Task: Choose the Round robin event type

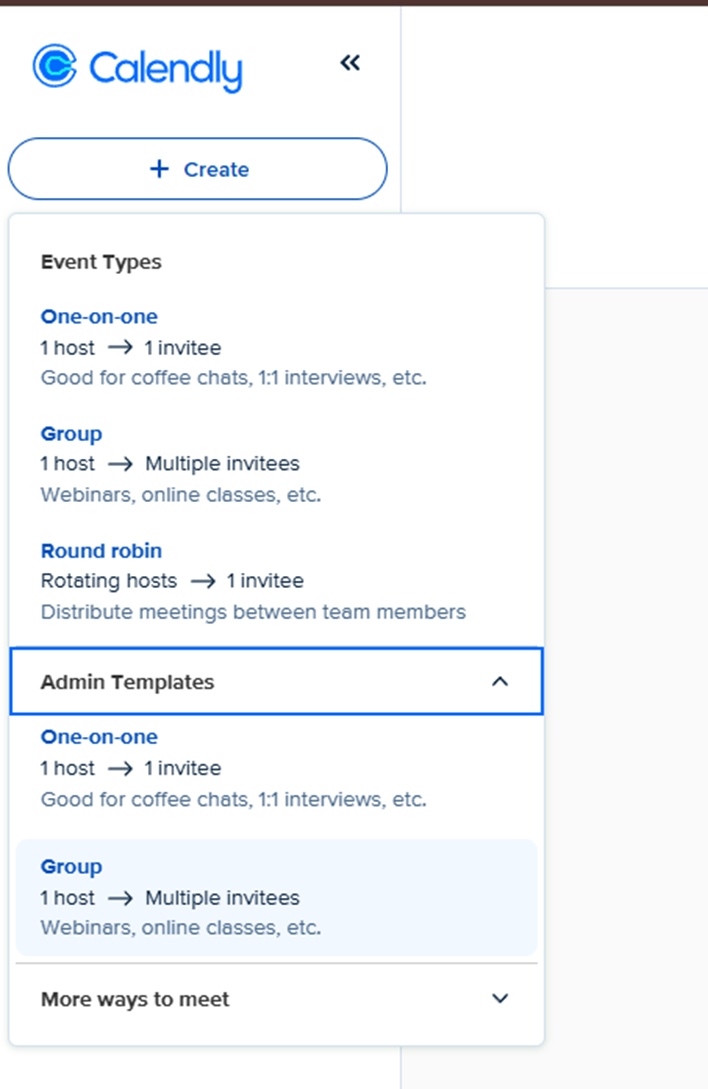Action: tap(101, 551)
